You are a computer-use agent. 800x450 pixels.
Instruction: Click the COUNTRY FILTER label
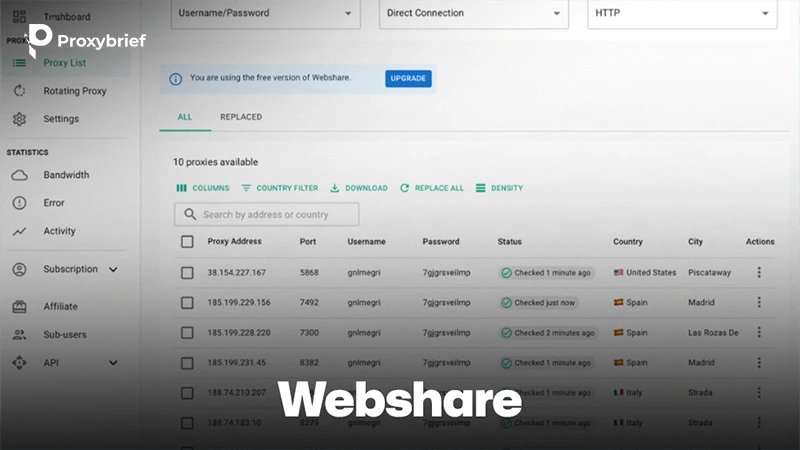[287, 188]
